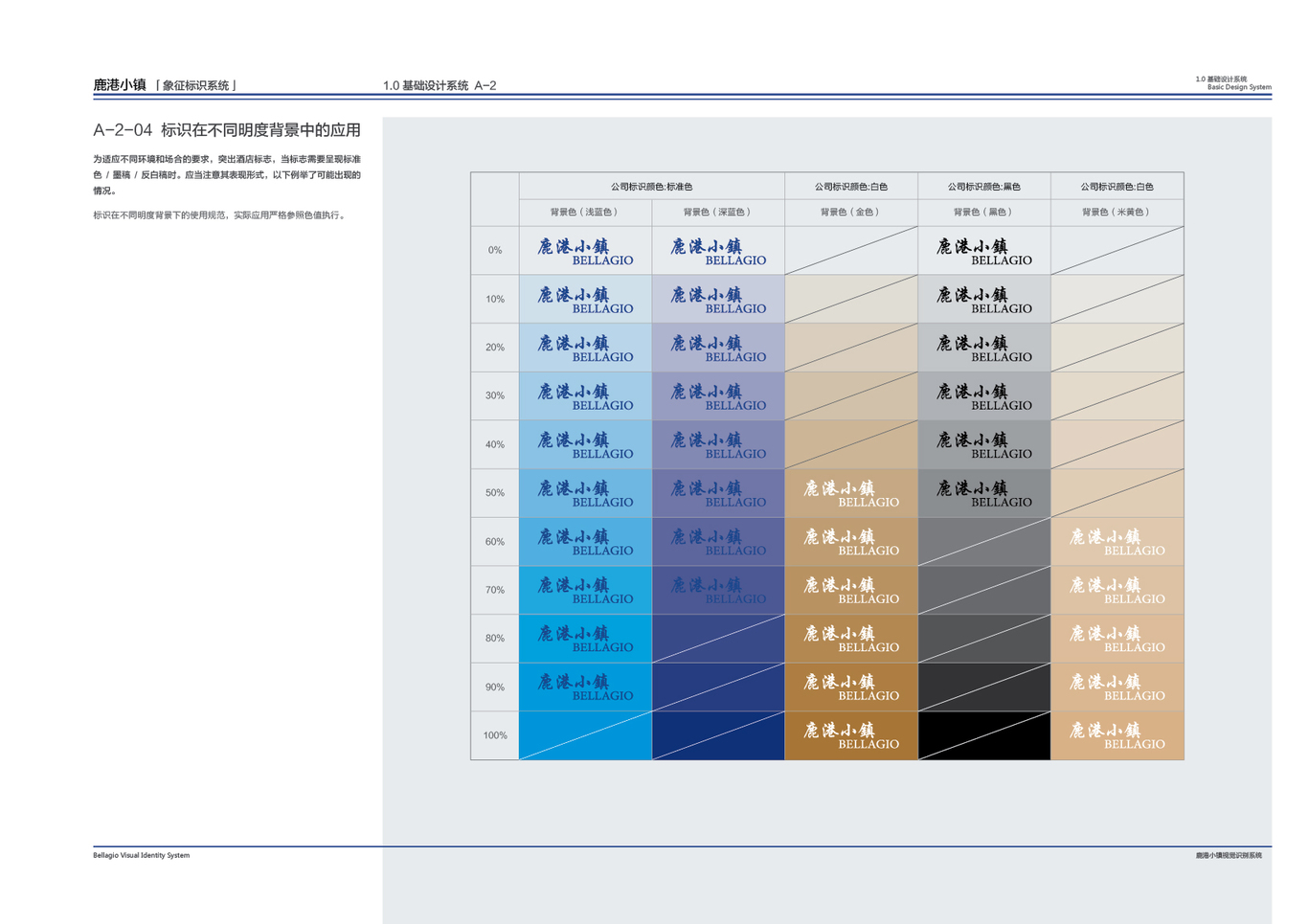Select the 公司标识颜色:标准色 column header

pos(651,187)
